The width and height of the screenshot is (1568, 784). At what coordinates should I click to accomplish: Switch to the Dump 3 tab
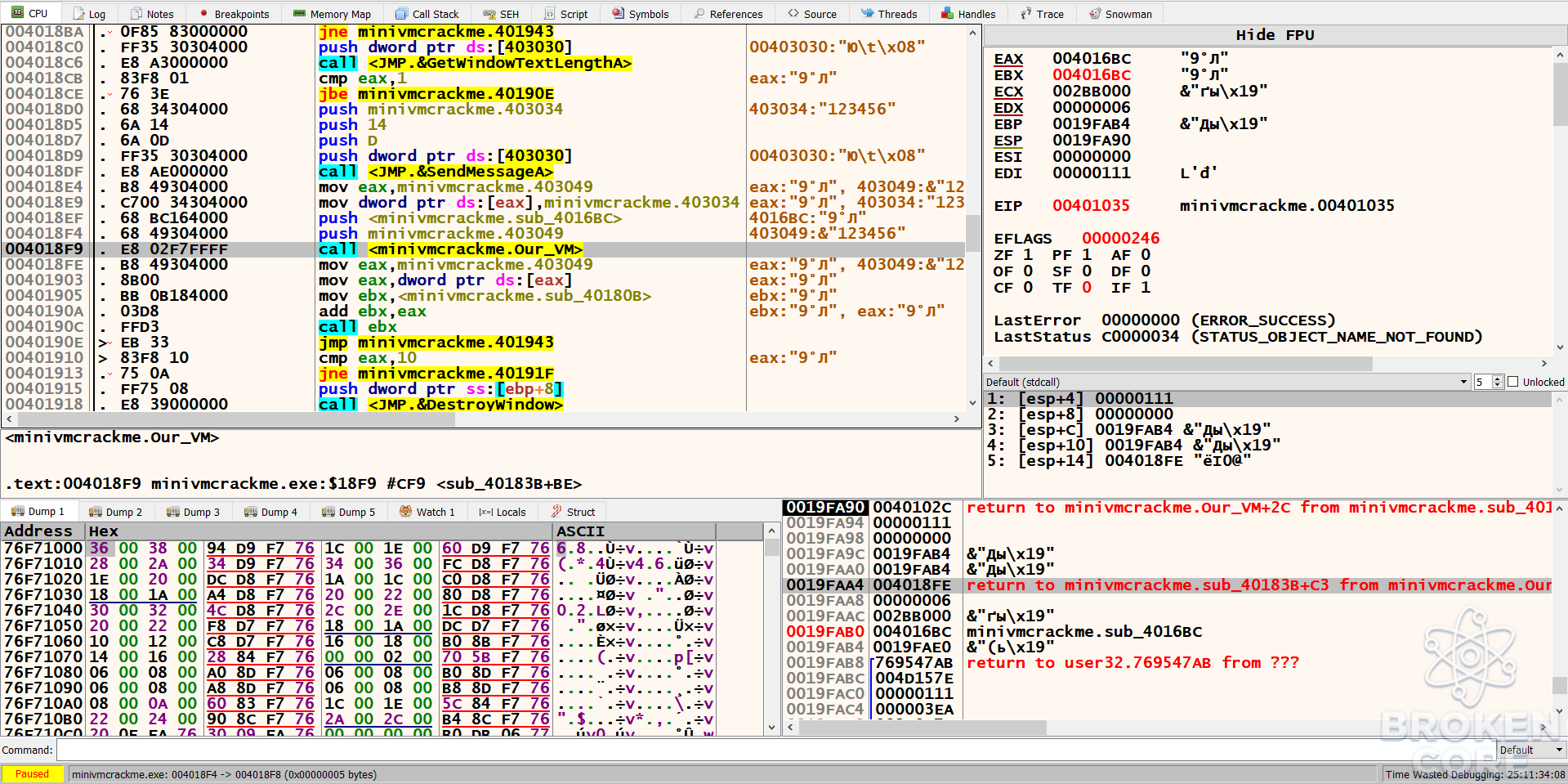[193, 512]
